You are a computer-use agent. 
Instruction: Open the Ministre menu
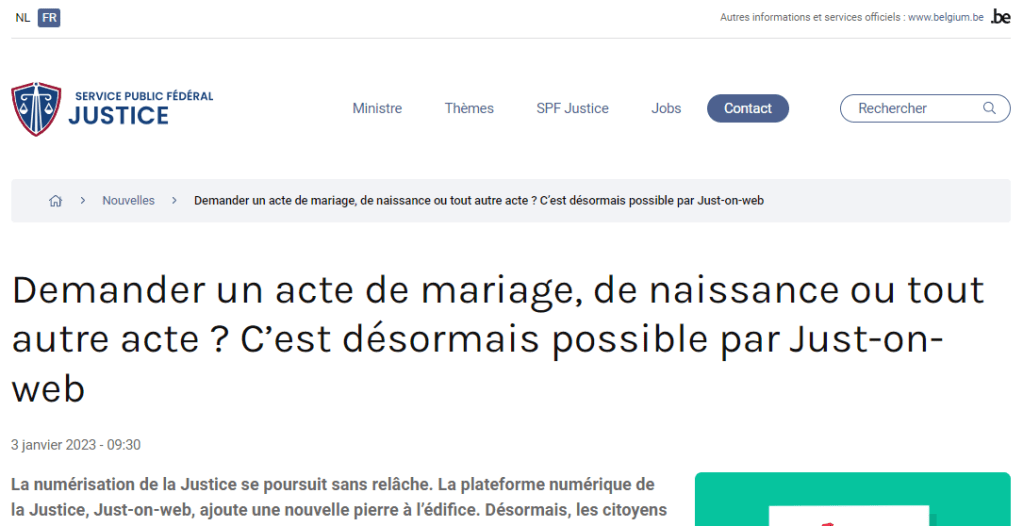coord(377,108)
